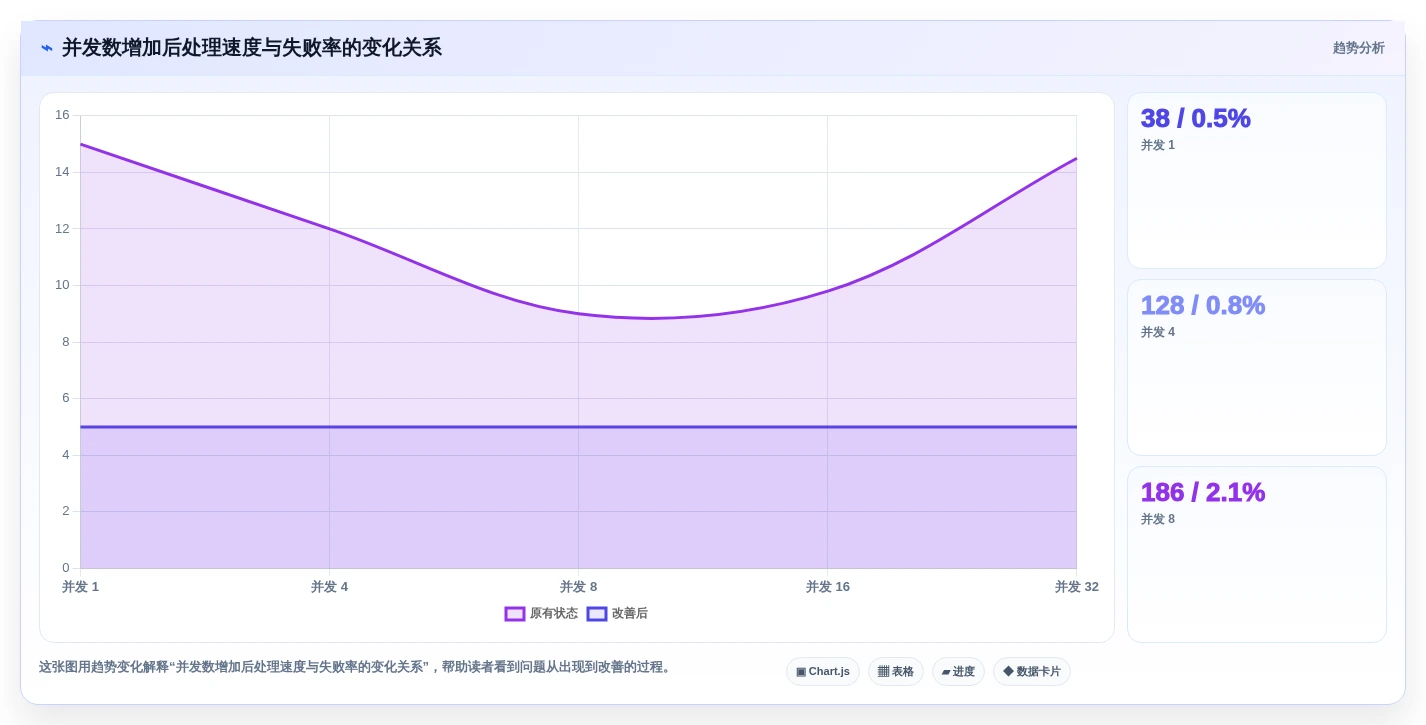Open the 128 / 0.8% data card
The height and width of the screenshot is (725, 1426).
1257,368
